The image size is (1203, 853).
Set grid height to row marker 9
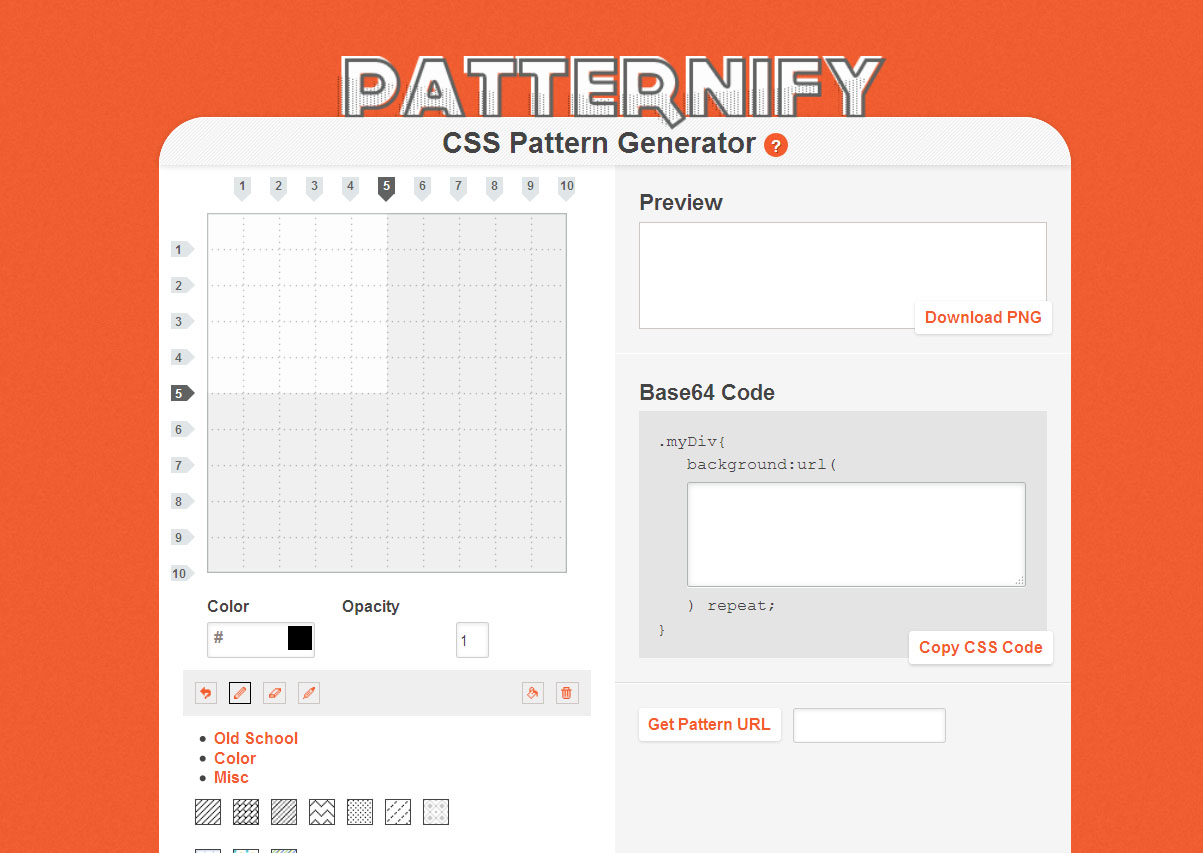[x=182, y=537]
